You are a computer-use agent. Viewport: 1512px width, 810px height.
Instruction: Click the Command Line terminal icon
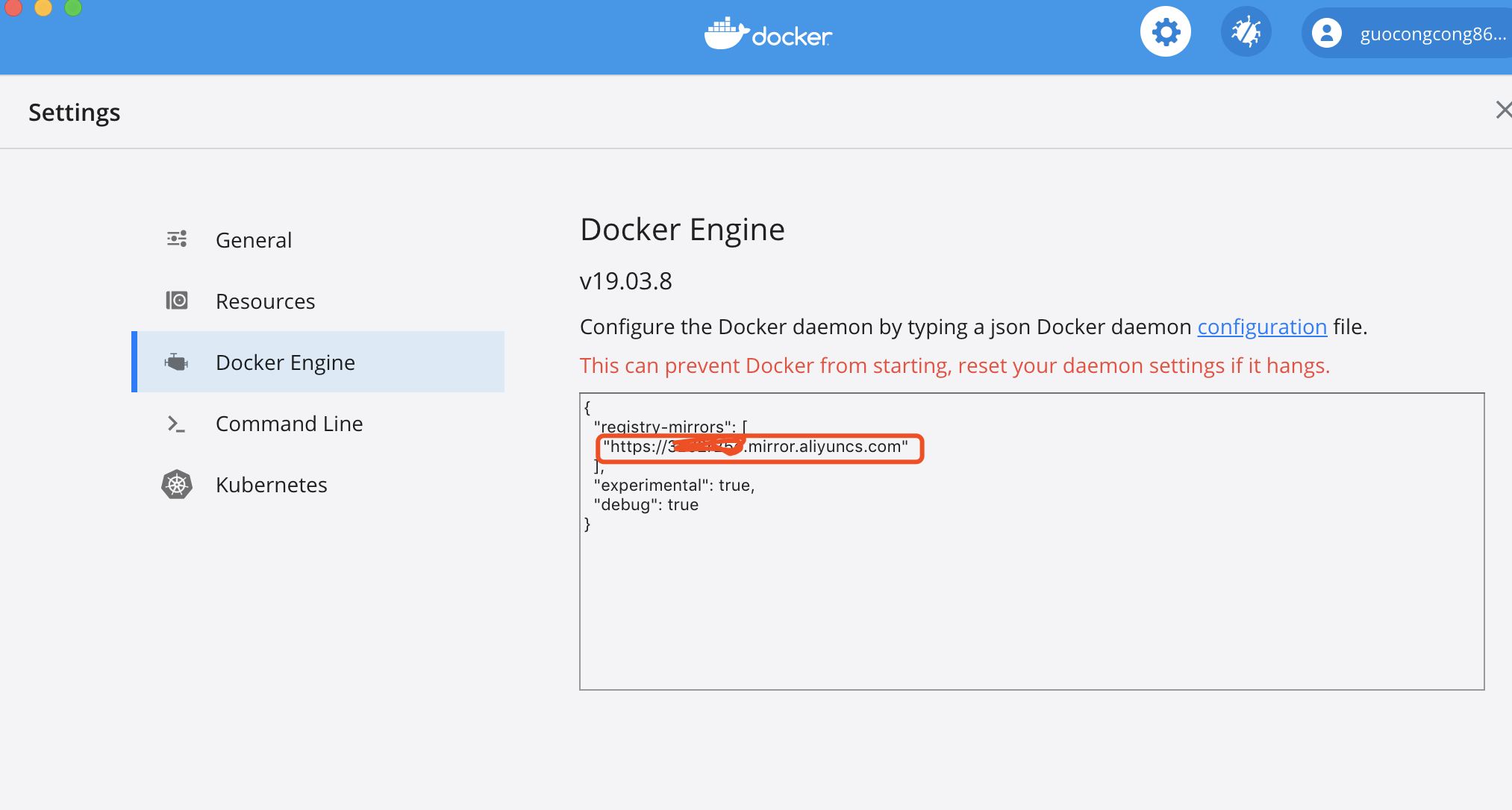point(177,423)
